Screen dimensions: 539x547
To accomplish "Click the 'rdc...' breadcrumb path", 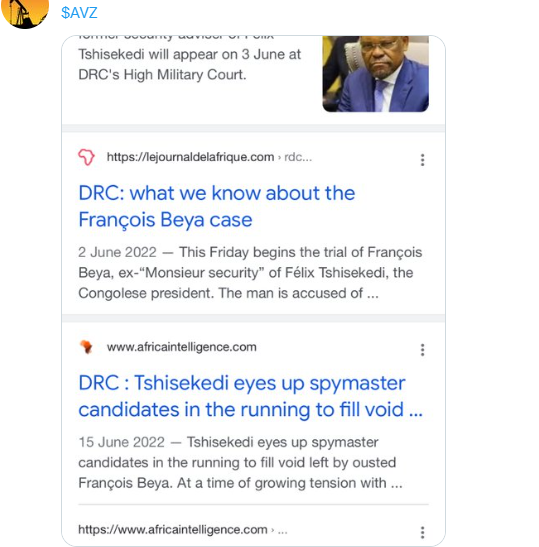I will [298, 157].
